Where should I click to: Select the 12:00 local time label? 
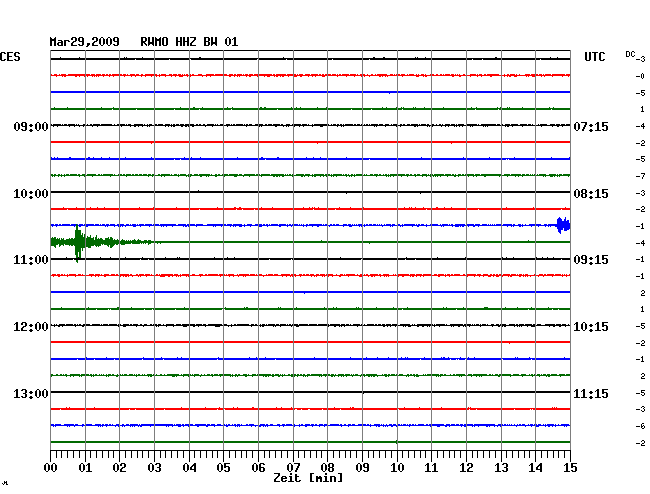[31, 327]
